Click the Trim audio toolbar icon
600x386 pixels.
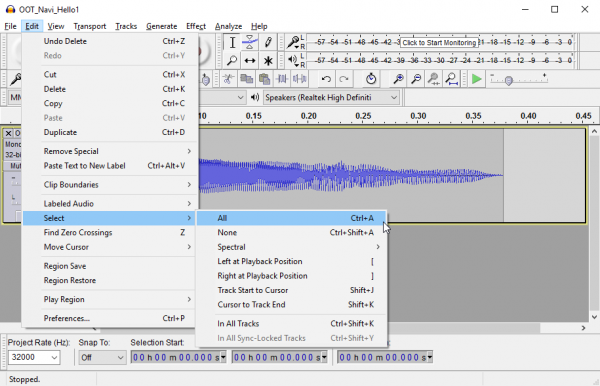[x=282, y=79]
